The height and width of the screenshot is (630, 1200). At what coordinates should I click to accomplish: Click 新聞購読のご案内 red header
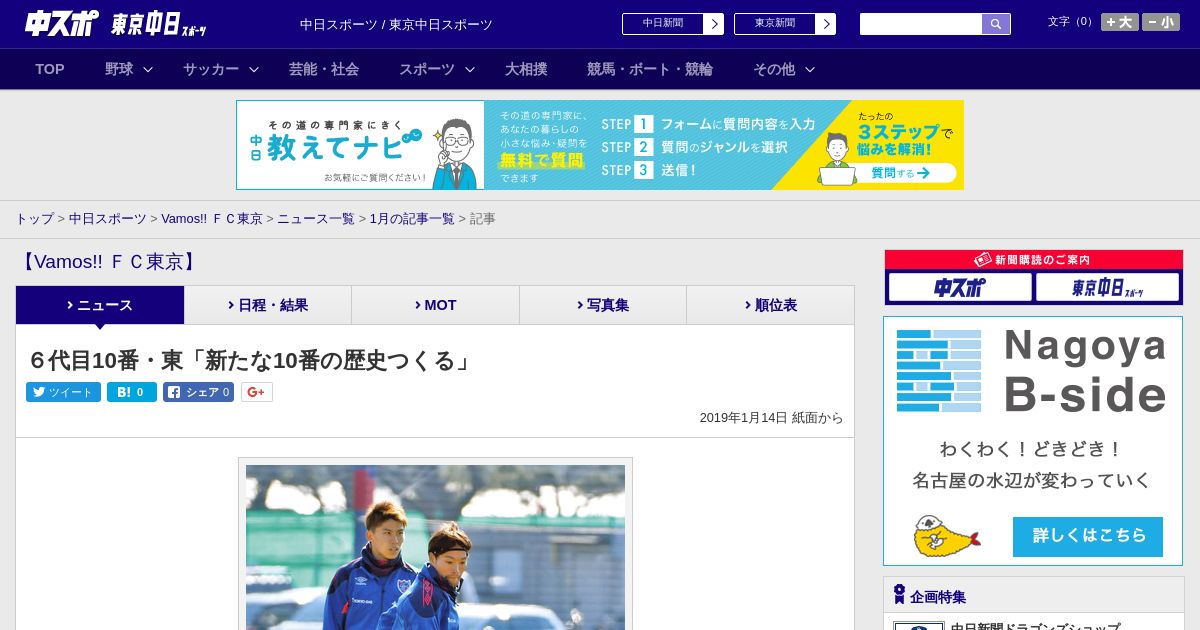coord(1034,260)
